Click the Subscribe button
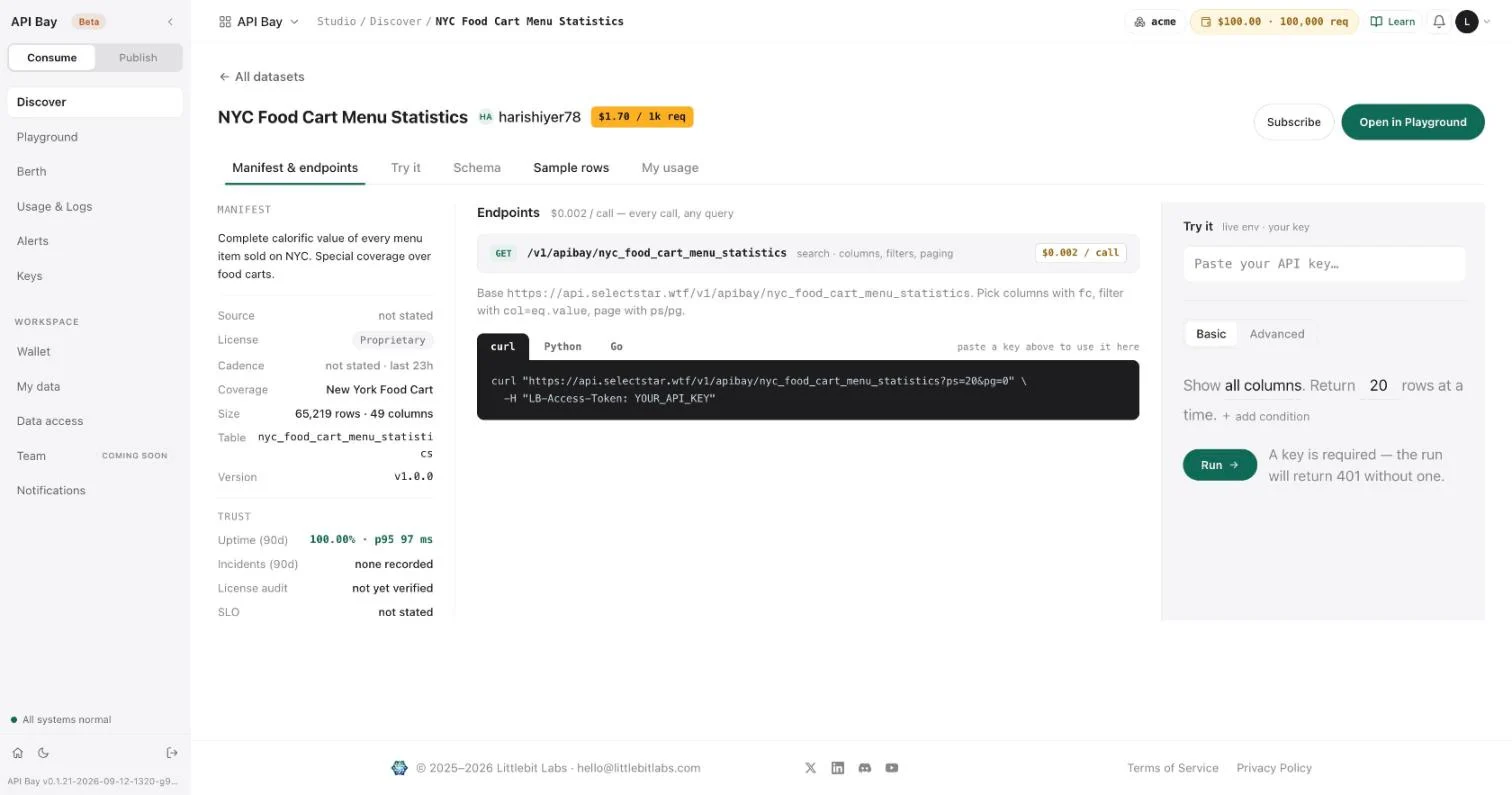 pos(1294,122)
